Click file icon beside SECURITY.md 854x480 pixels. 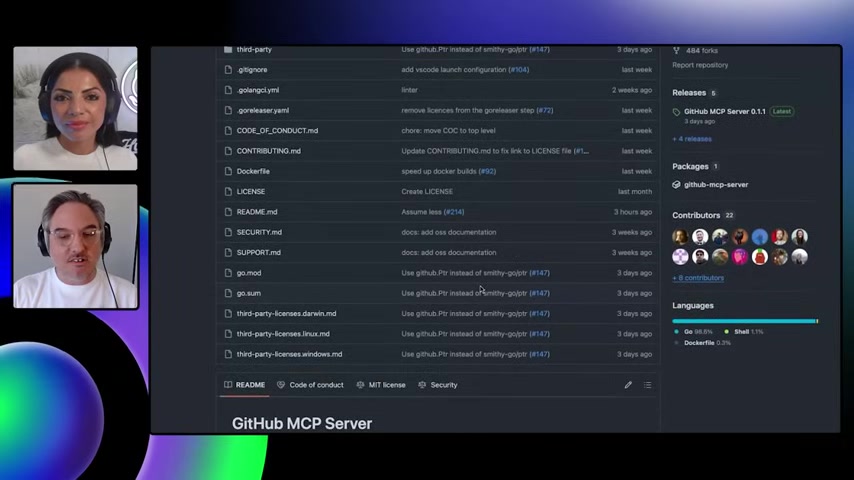228,232
